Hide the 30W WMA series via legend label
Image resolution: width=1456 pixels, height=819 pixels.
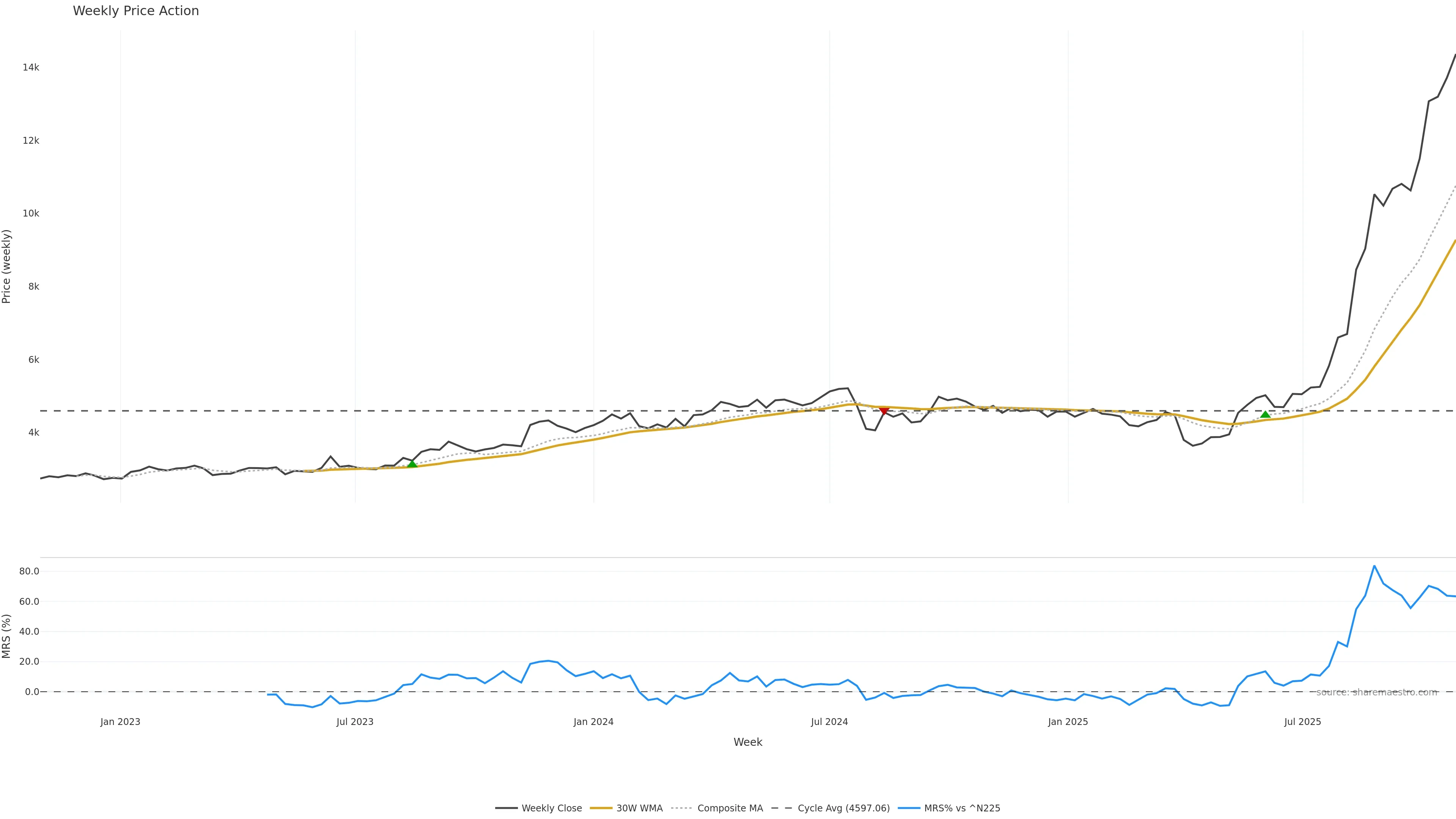coord(639,808)
